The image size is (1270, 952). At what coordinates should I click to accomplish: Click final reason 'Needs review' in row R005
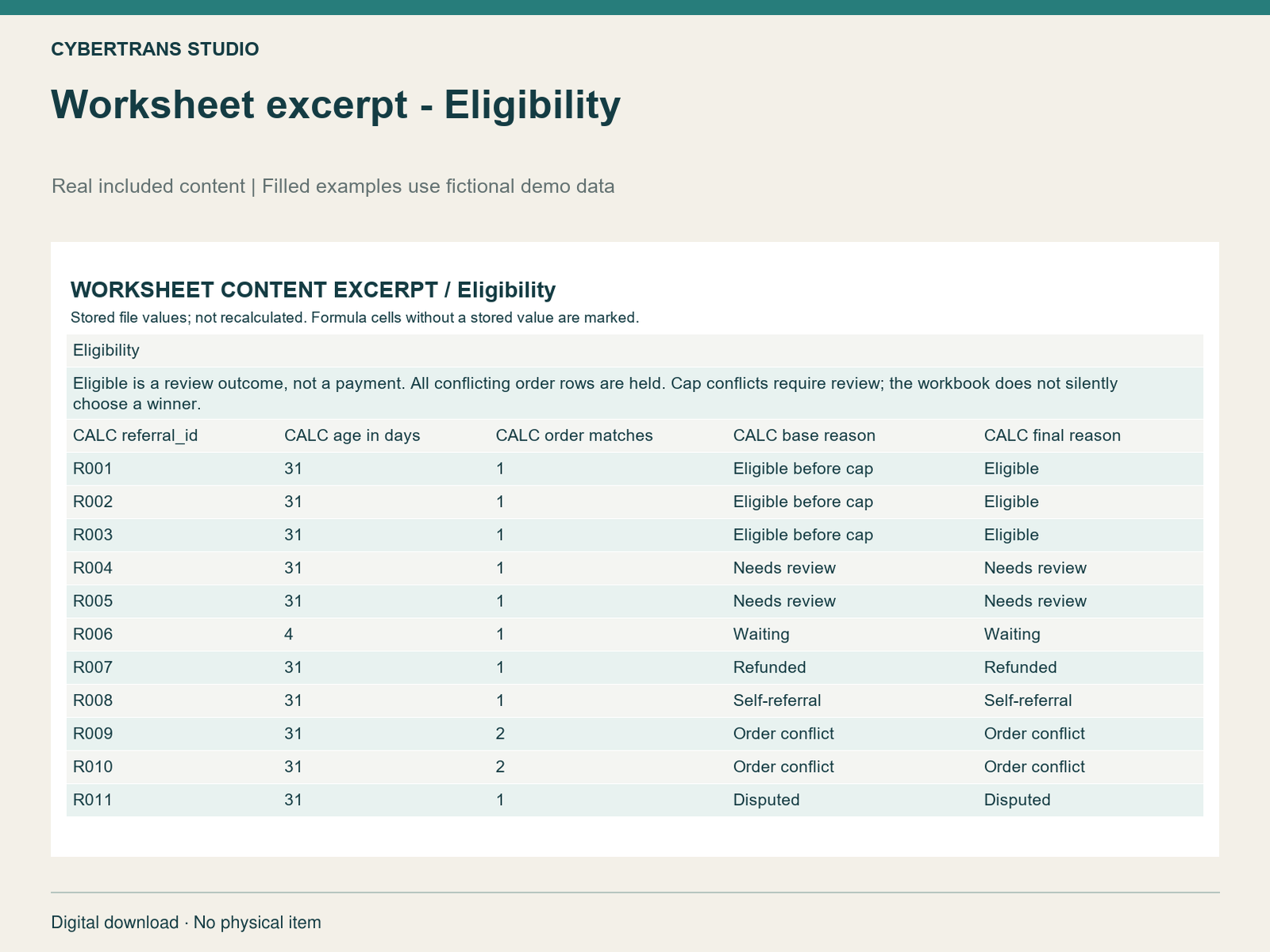(x=1035, y=601)
